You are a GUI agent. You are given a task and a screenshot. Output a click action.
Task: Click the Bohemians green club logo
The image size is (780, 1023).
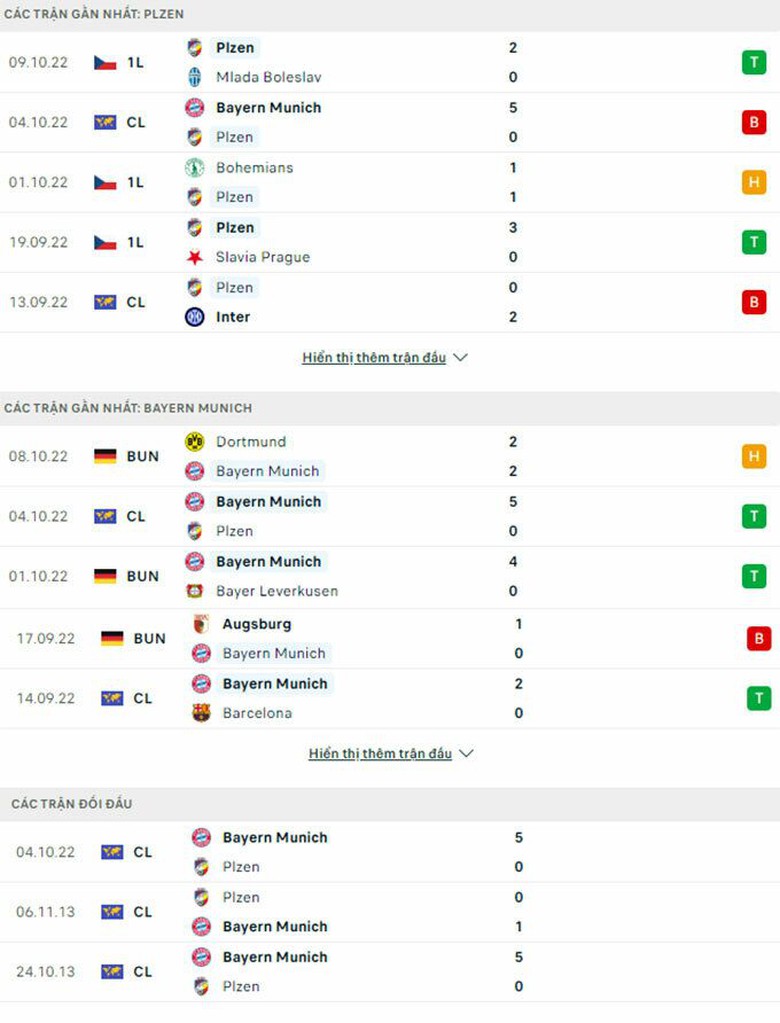coord(195,168)
